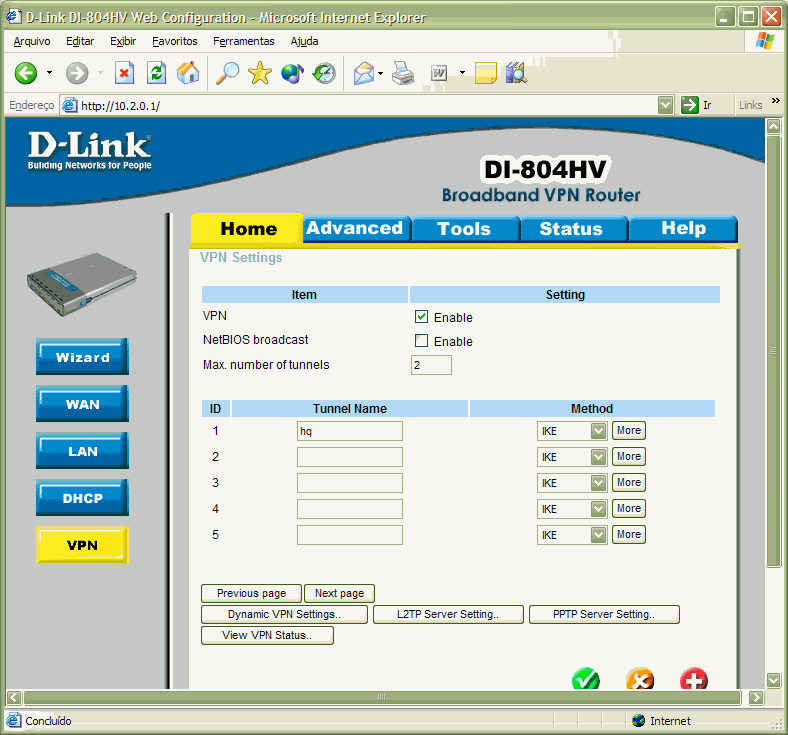Screen dimensions: 788x735
Task: Open the WAN settings sidebar button
Action: pos(82,405)
